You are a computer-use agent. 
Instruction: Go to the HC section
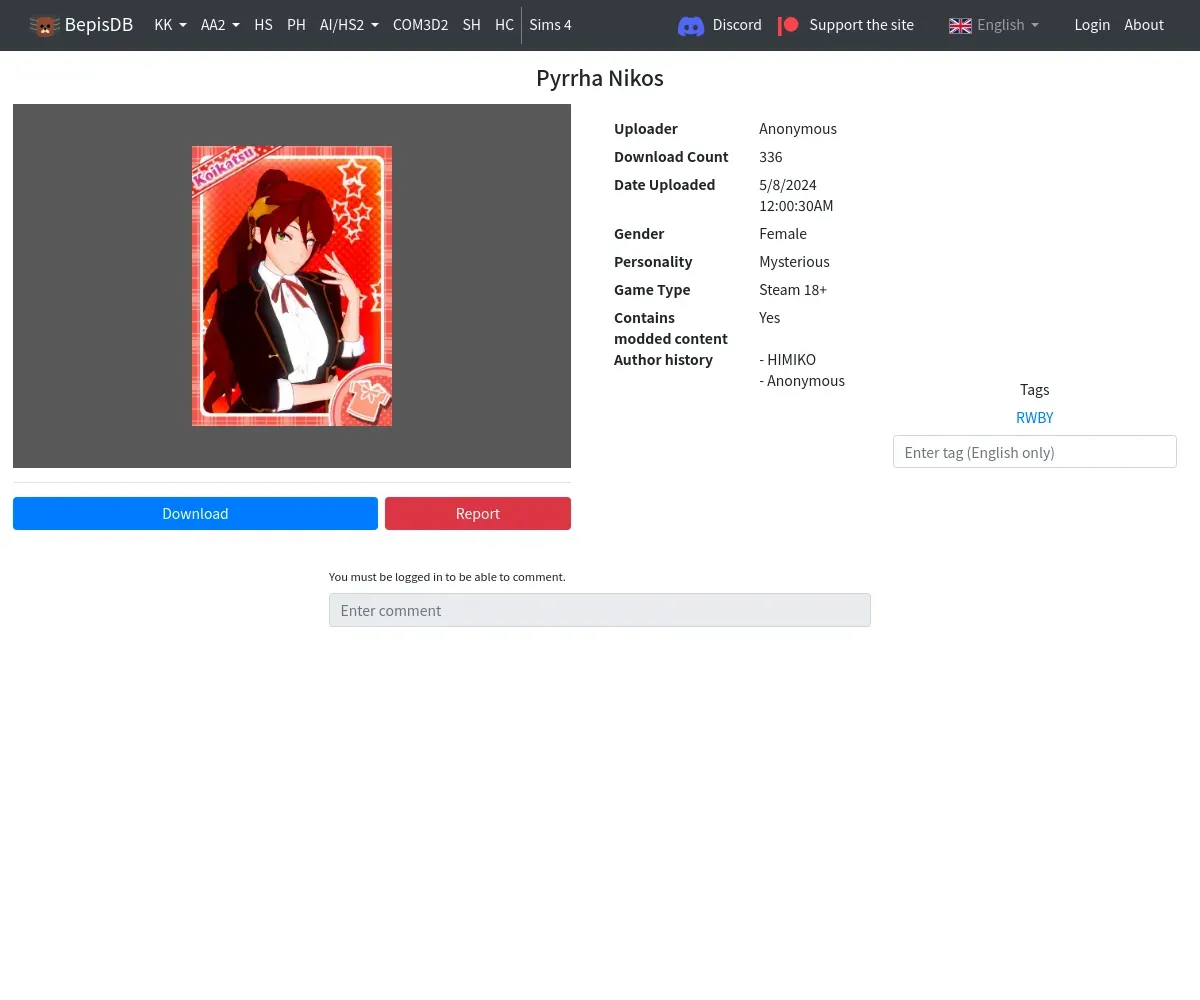click(x=504, y=25)
